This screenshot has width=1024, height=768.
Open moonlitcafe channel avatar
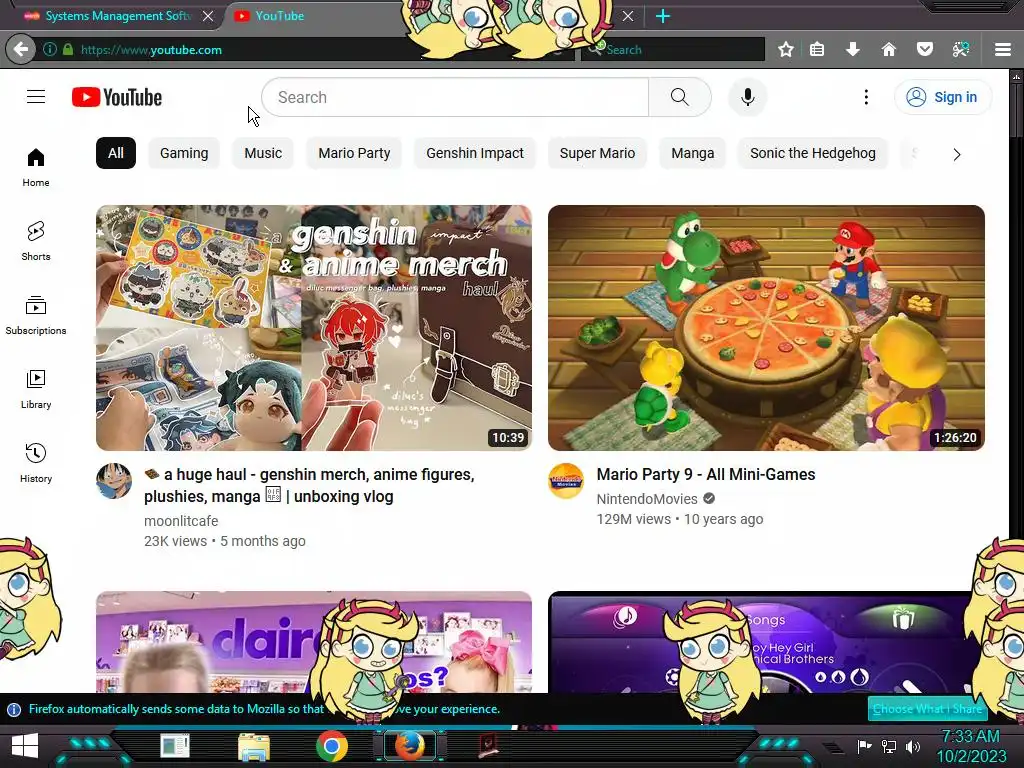point(114,481)
